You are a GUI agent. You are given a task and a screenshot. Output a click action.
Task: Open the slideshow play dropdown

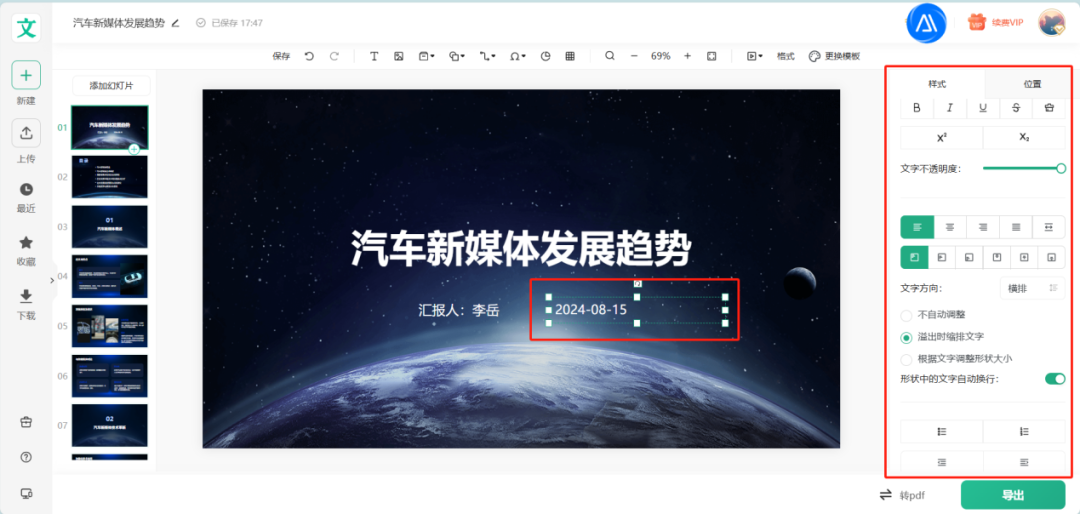click(x=755, y=56)
